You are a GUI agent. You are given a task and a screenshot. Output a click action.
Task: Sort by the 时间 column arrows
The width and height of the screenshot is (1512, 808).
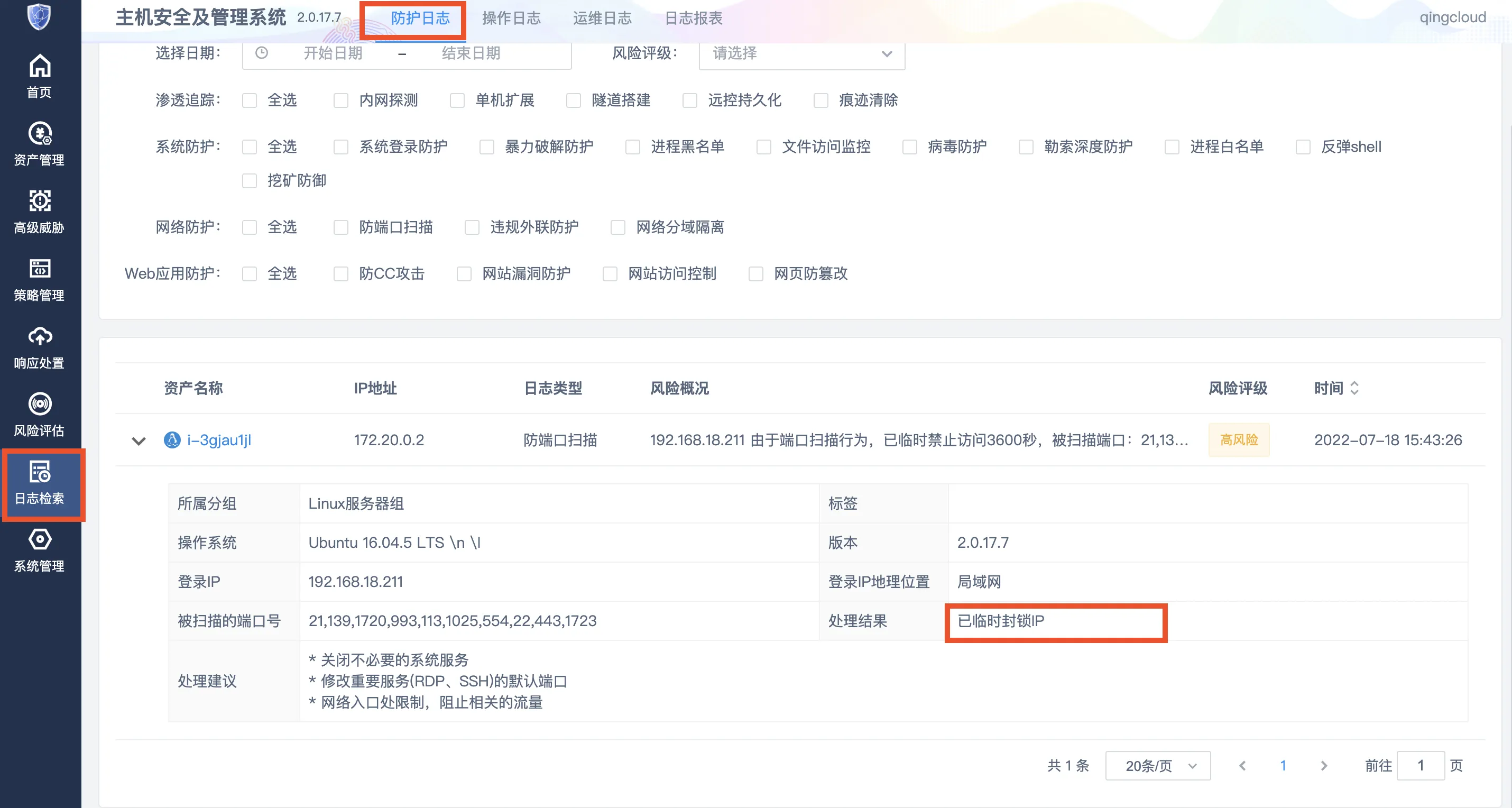pos(1354,388)
